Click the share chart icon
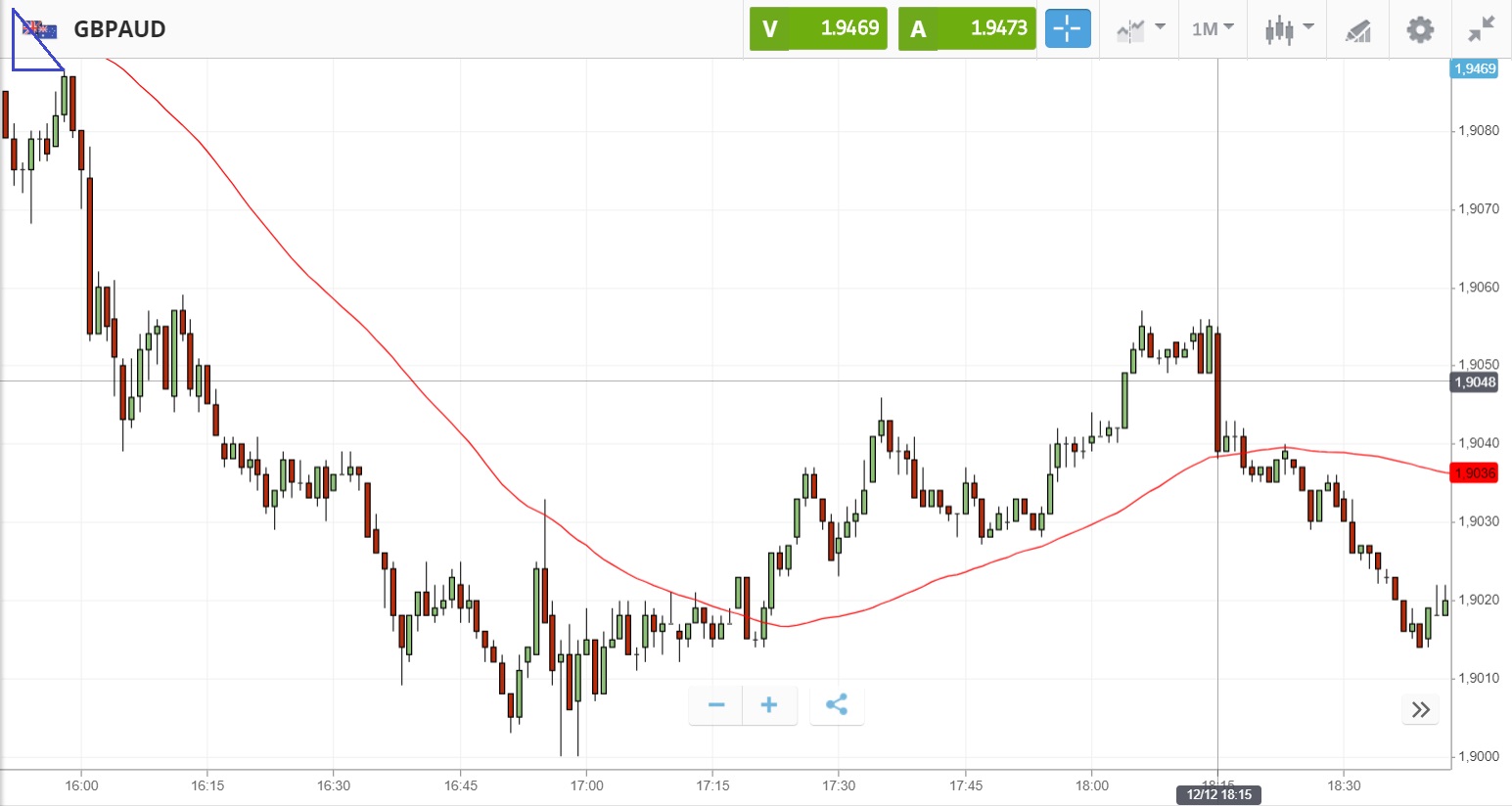1512x806 pixels. pyautogui.click(x=837, y=704)
